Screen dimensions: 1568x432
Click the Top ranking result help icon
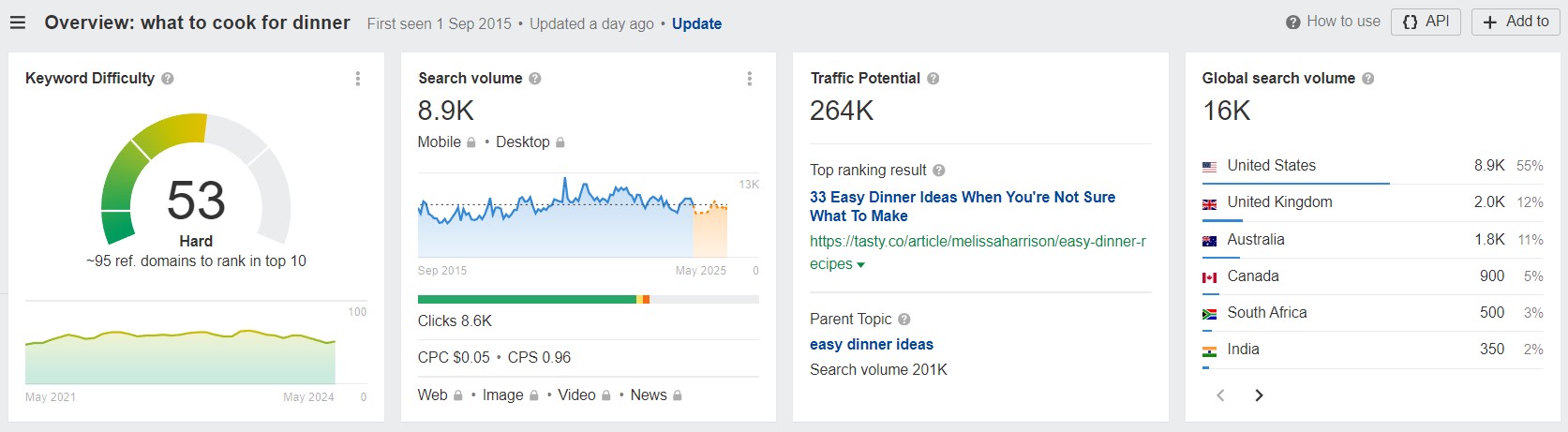[x=939, y=171]
